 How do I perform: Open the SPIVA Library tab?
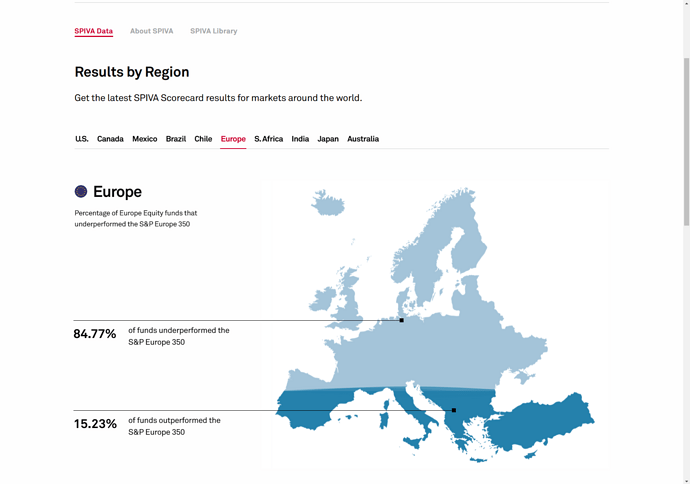coord(213,31)
